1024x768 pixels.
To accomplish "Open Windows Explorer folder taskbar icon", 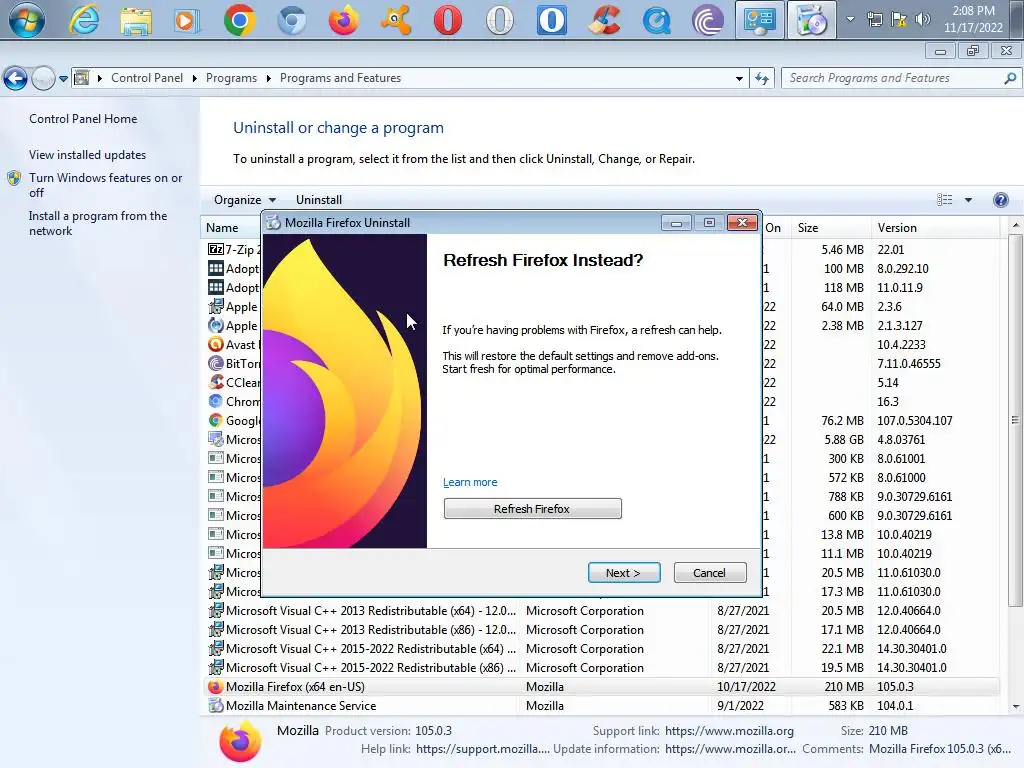I will [x=136, y=20].
